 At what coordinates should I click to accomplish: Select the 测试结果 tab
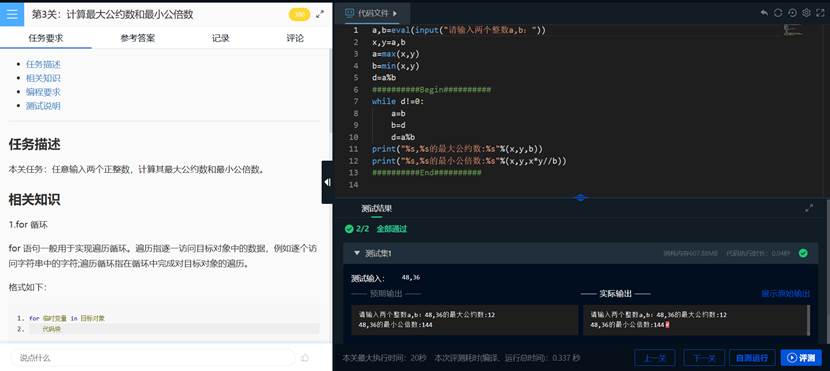pyautogui.click(x=376, y=209)
